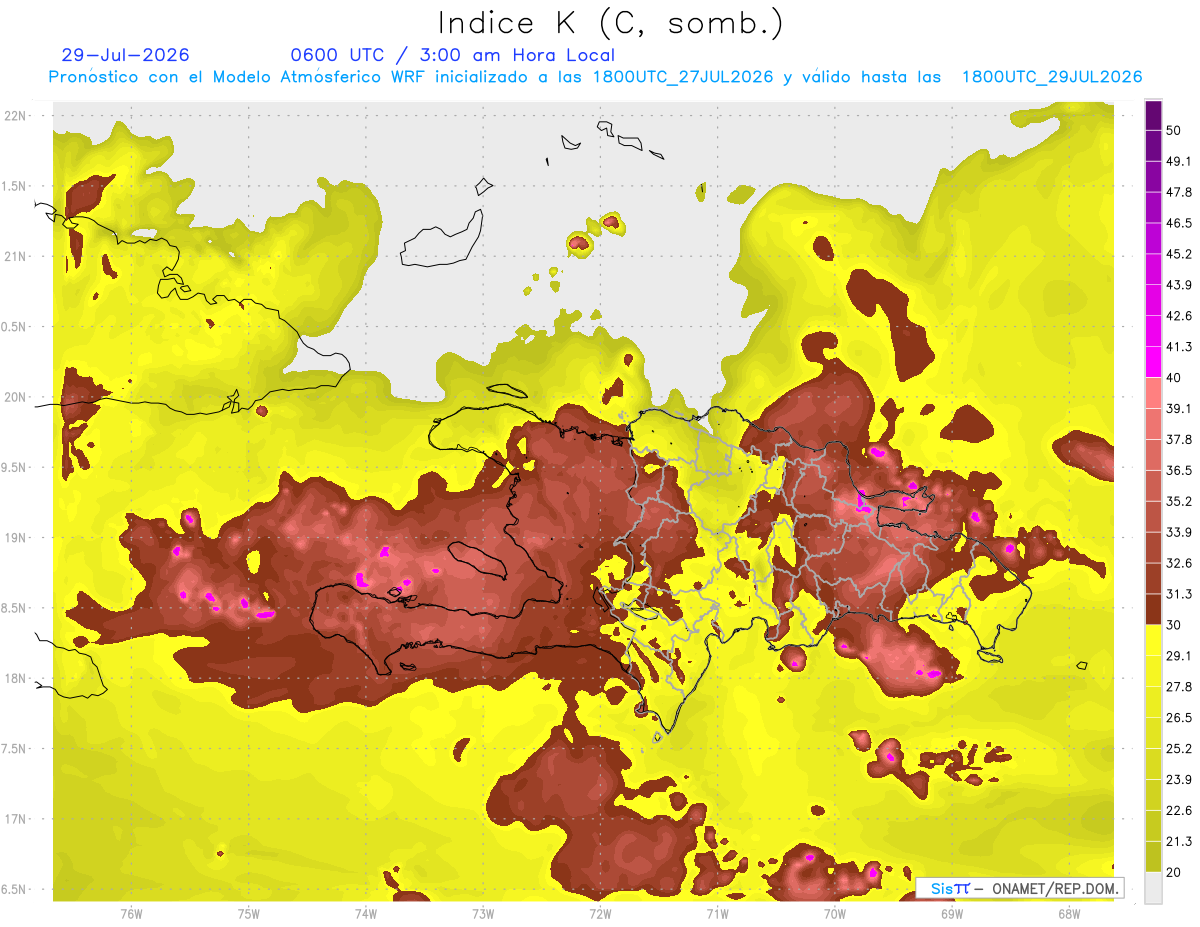Image resolution: width=1200 pixels, height=927 pixels.
Task: Click the colorbar value "49.1"
Action: point(1179,161)
